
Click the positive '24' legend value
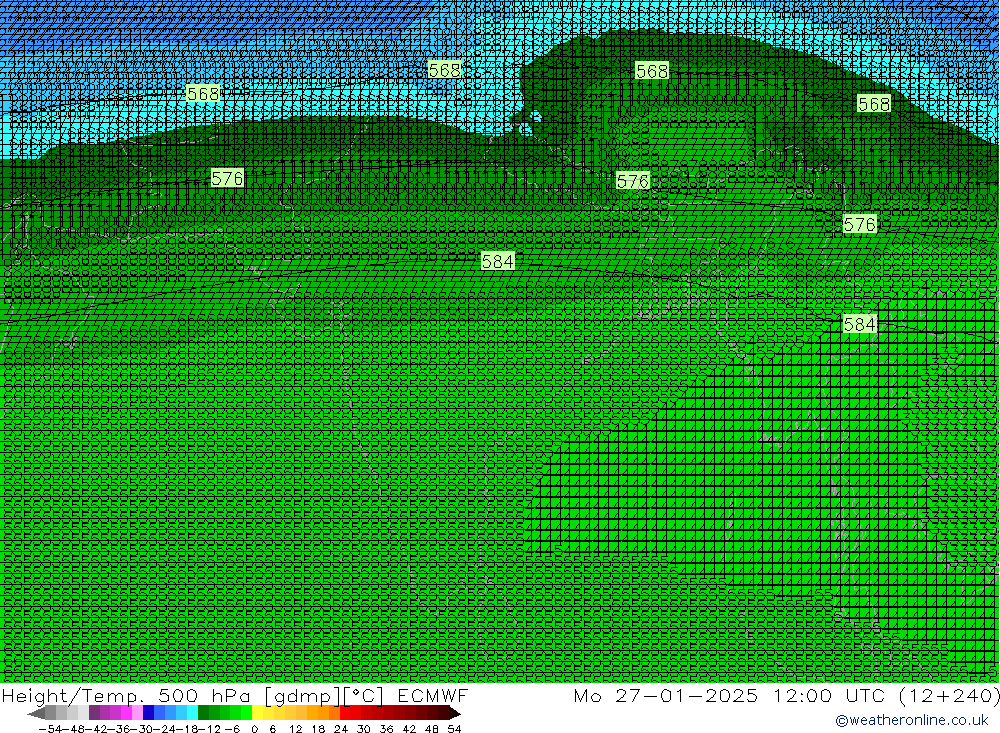[341, 729]
